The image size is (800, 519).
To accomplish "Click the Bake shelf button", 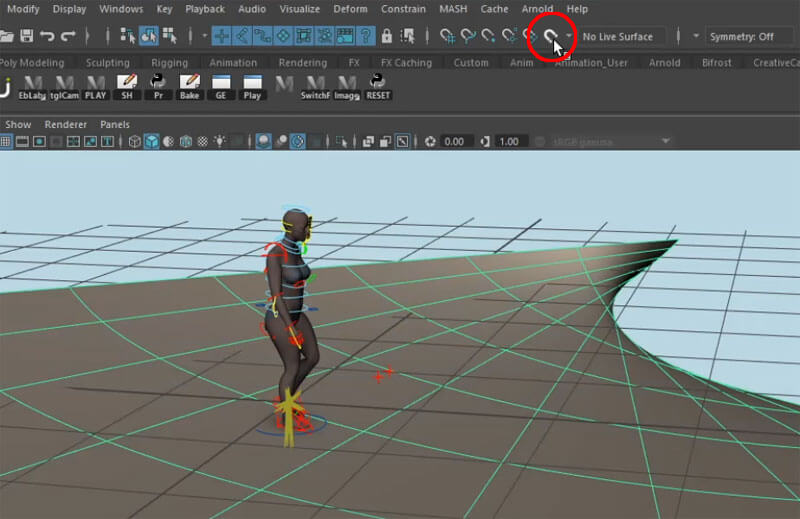I will pos(189,86).
